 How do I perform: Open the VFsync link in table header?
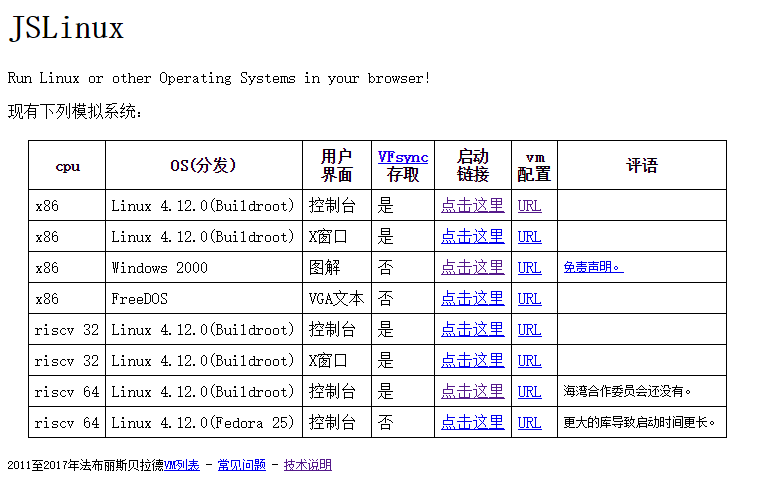(403, 157)
